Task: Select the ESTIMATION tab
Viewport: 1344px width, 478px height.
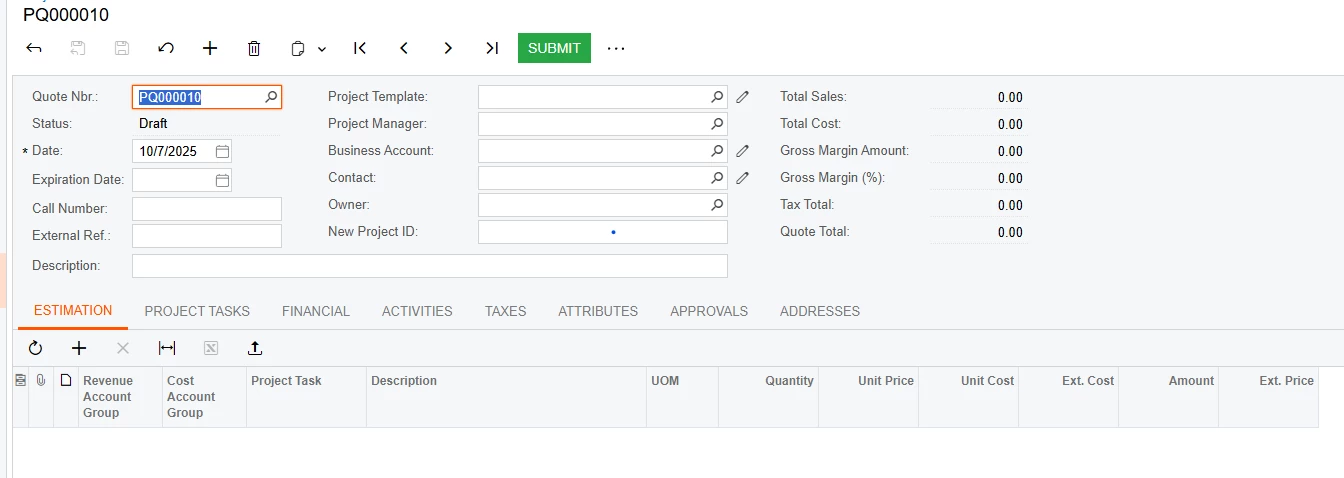Action: coord(73,311)
